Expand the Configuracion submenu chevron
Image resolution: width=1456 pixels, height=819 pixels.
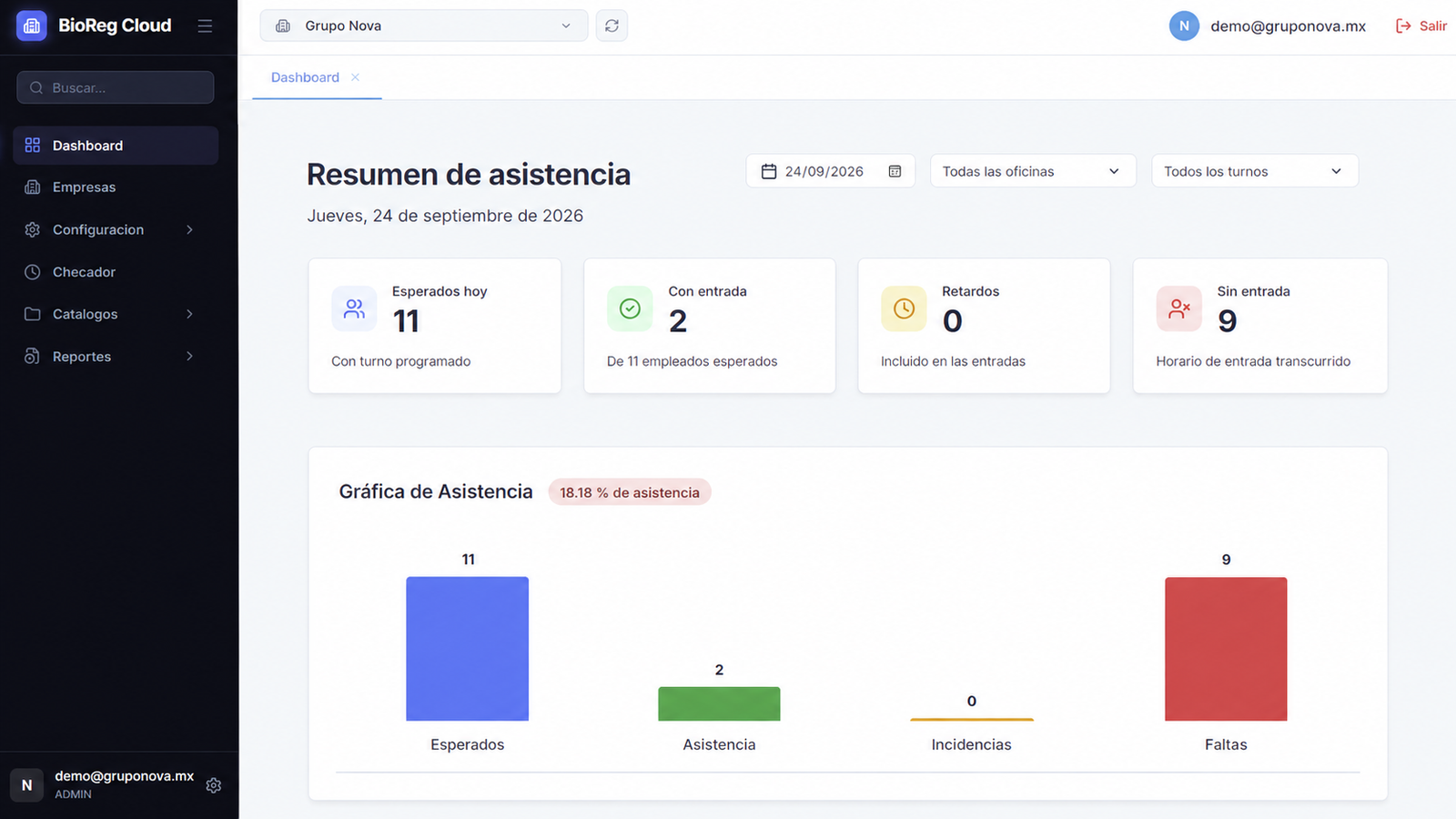click(189, 229)
